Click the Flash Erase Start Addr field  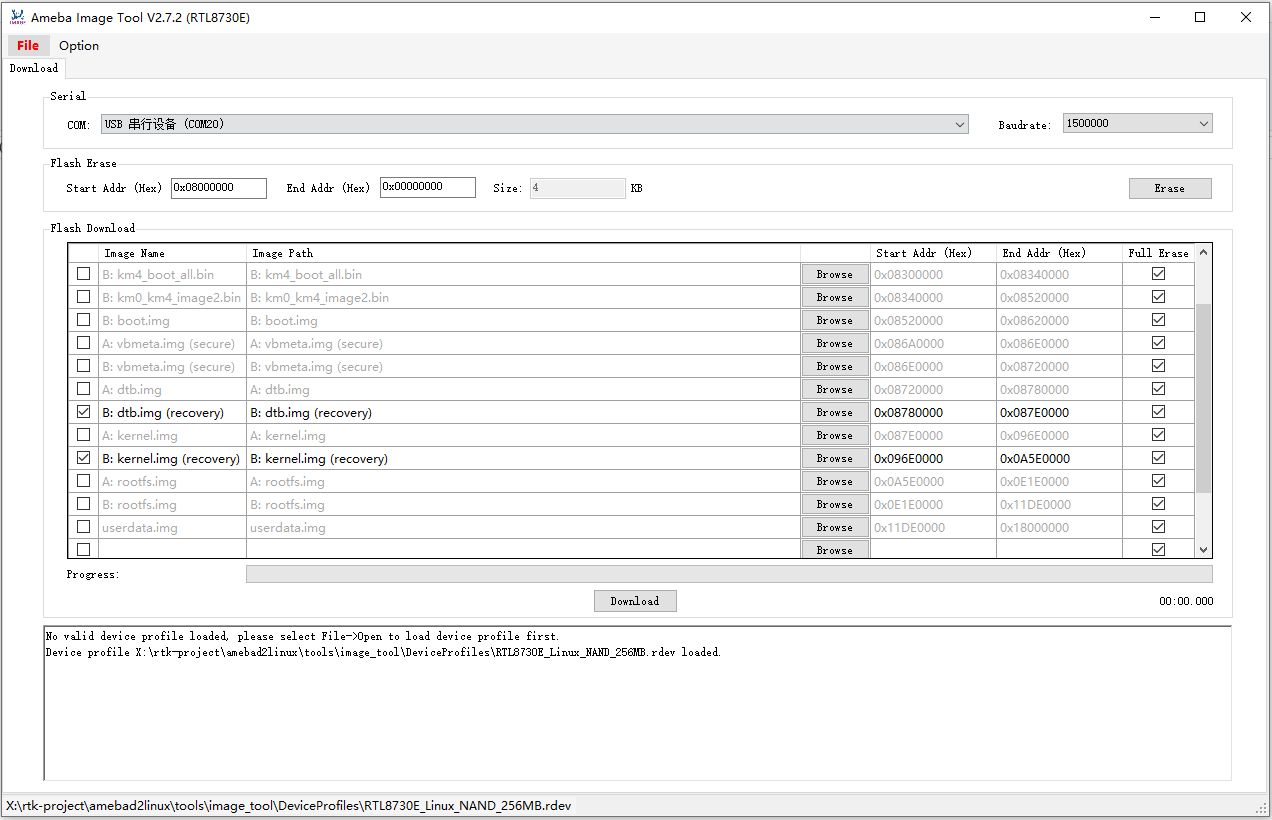click(x=218, y=188)
